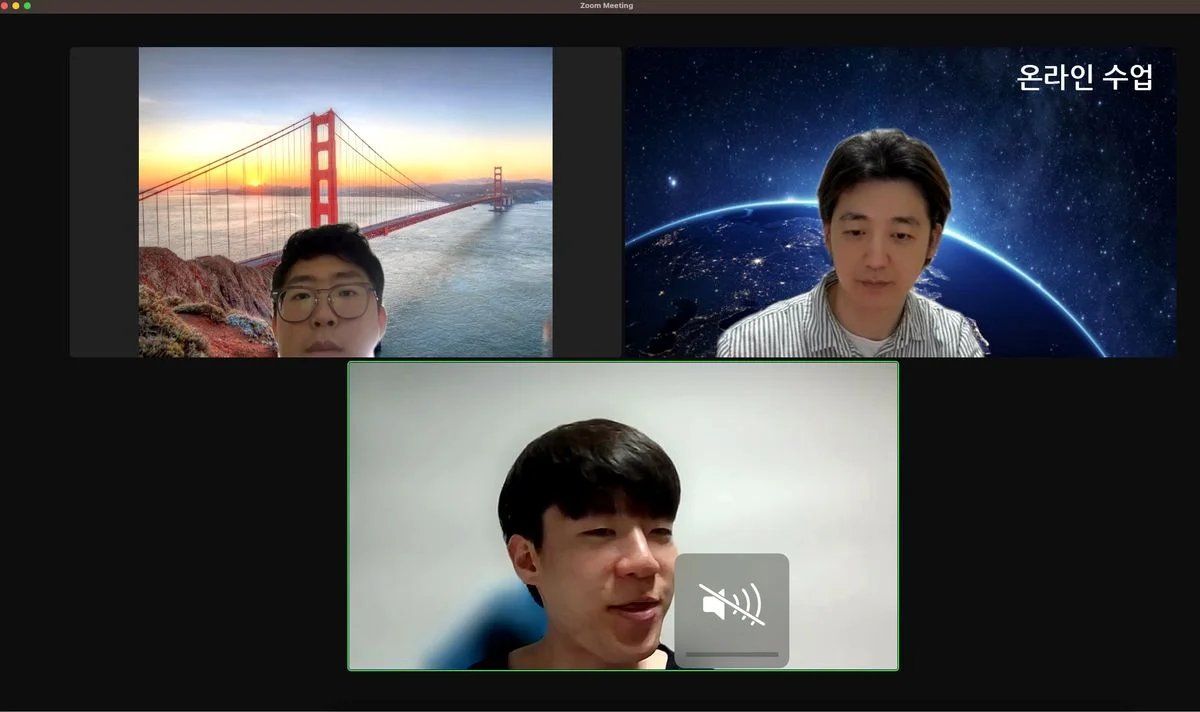The height and width of the screenshot is (712, 1200).
Task: Enter full screen with green button
Action: tap(27, 6)
